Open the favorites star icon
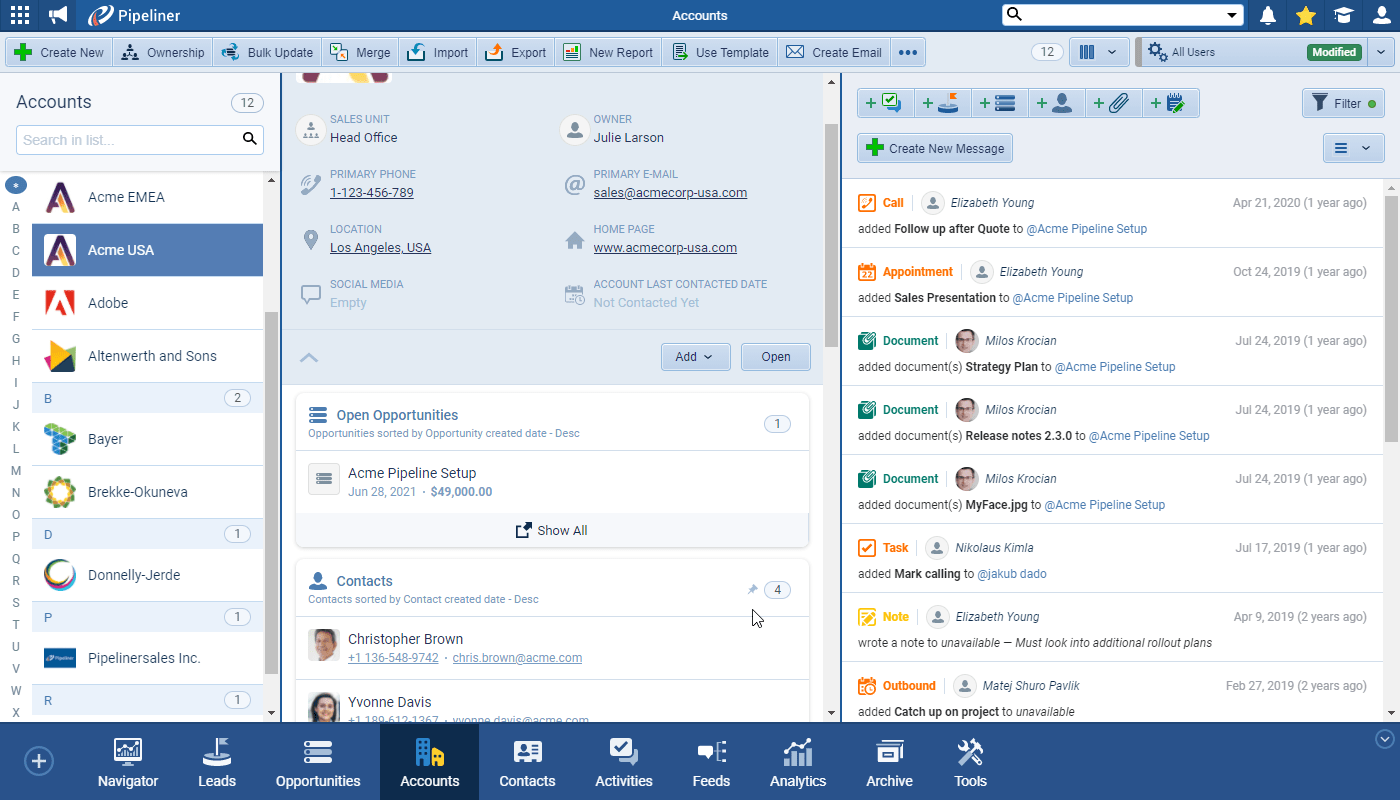The width and height of the screenshot is (1400, 800). (1306, 15)
